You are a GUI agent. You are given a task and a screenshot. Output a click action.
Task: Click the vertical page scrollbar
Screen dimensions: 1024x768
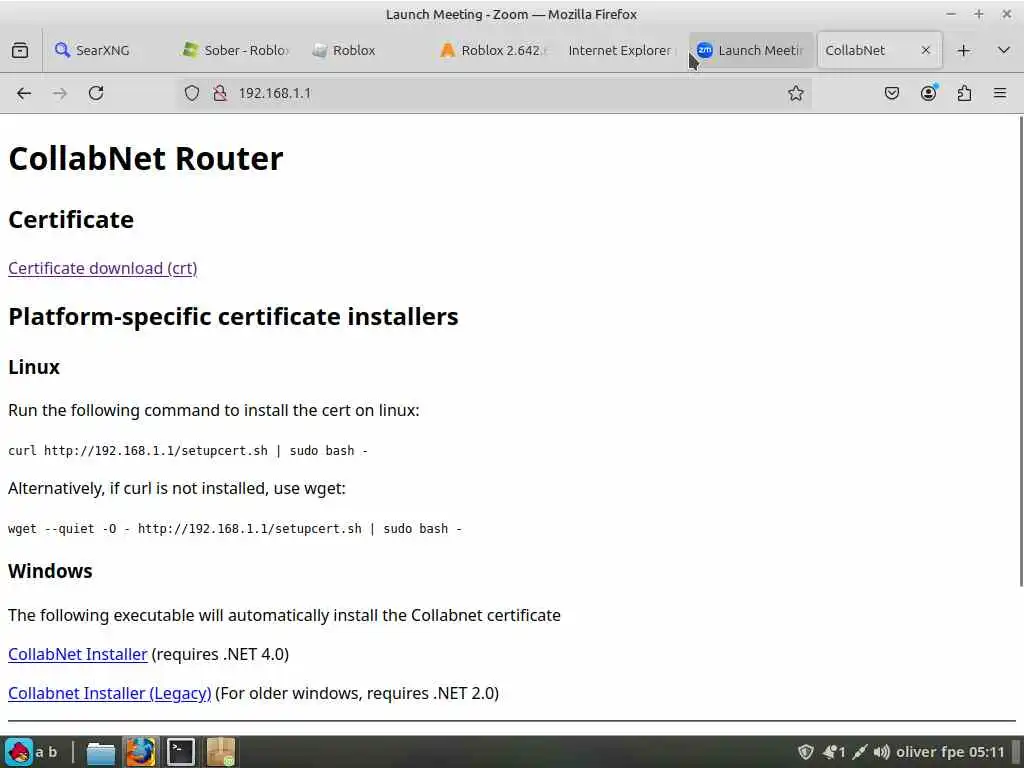(1021, 351)
